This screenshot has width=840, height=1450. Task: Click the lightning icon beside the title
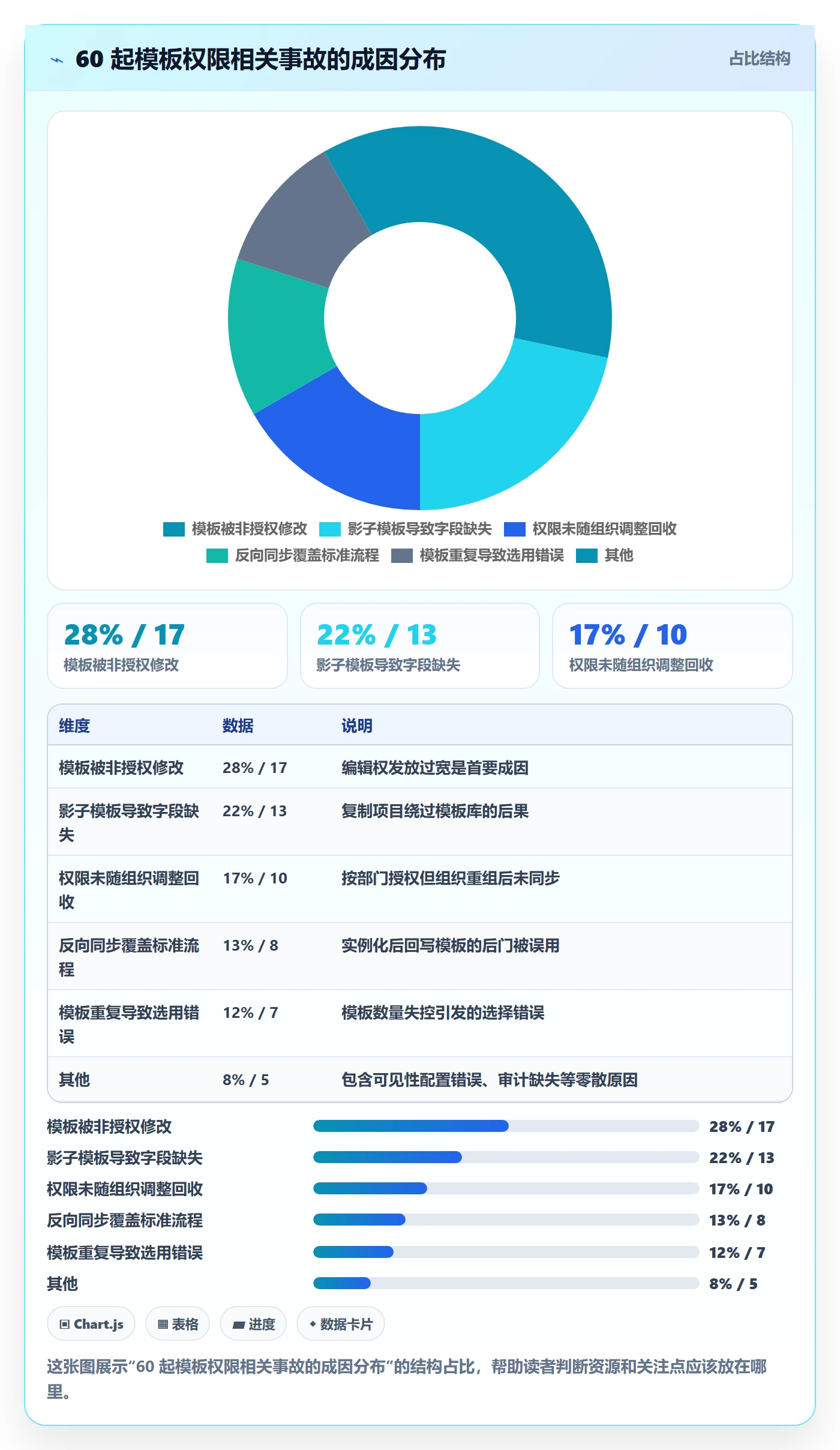point(57,60)
